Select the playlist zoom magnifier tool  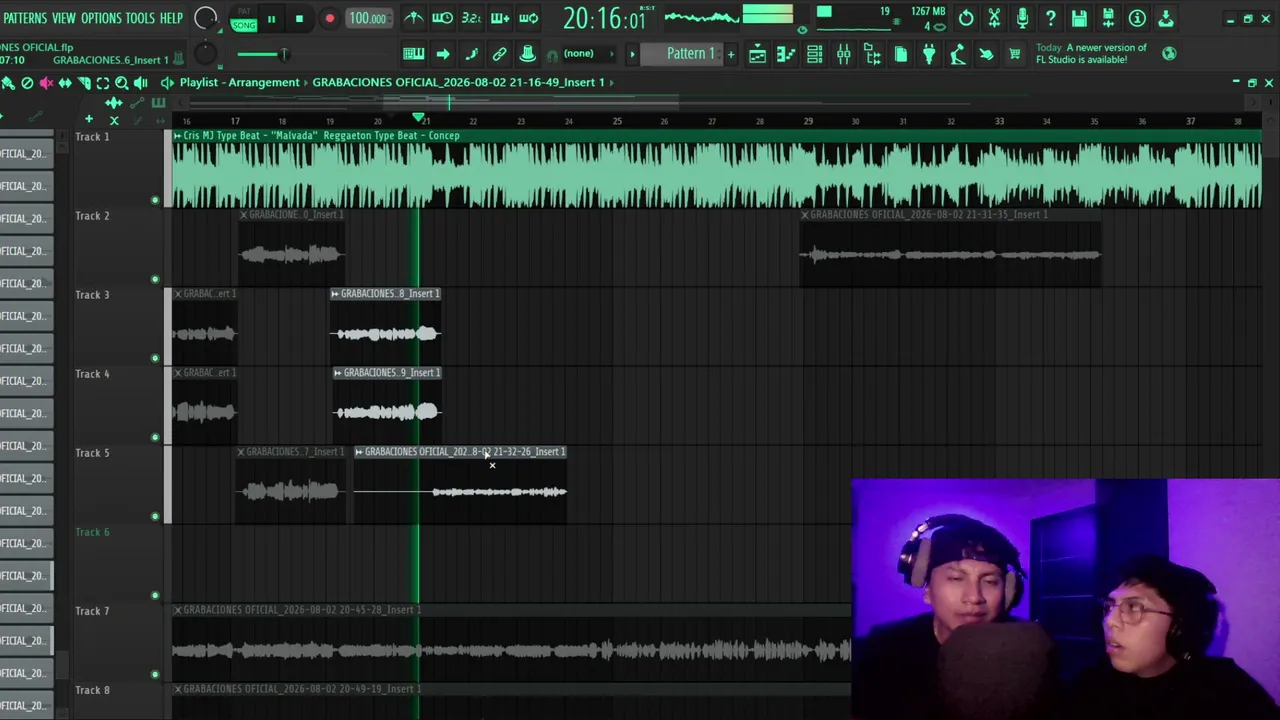pos(121,83)
